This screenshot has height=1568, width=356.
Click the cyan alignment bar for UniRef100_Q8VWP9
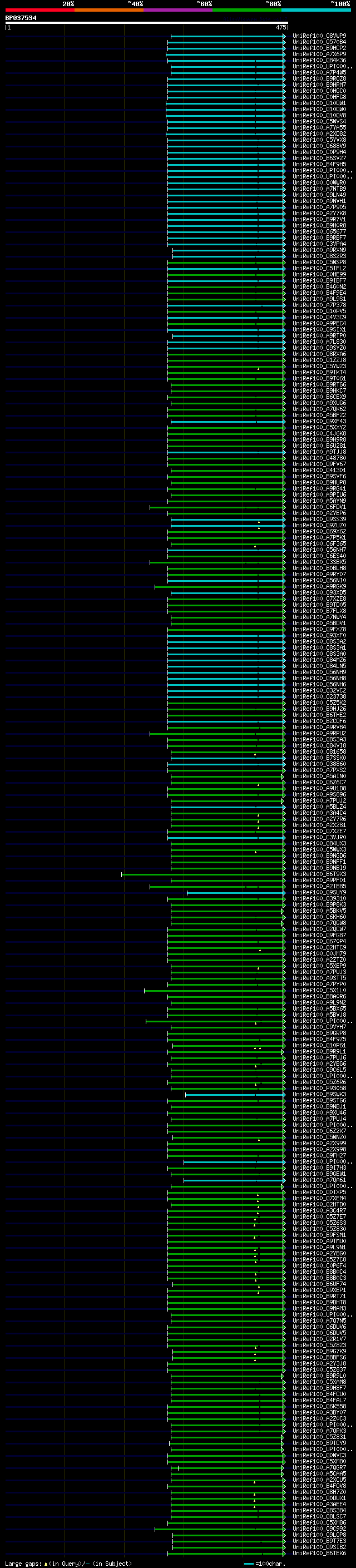click(228, 37)
